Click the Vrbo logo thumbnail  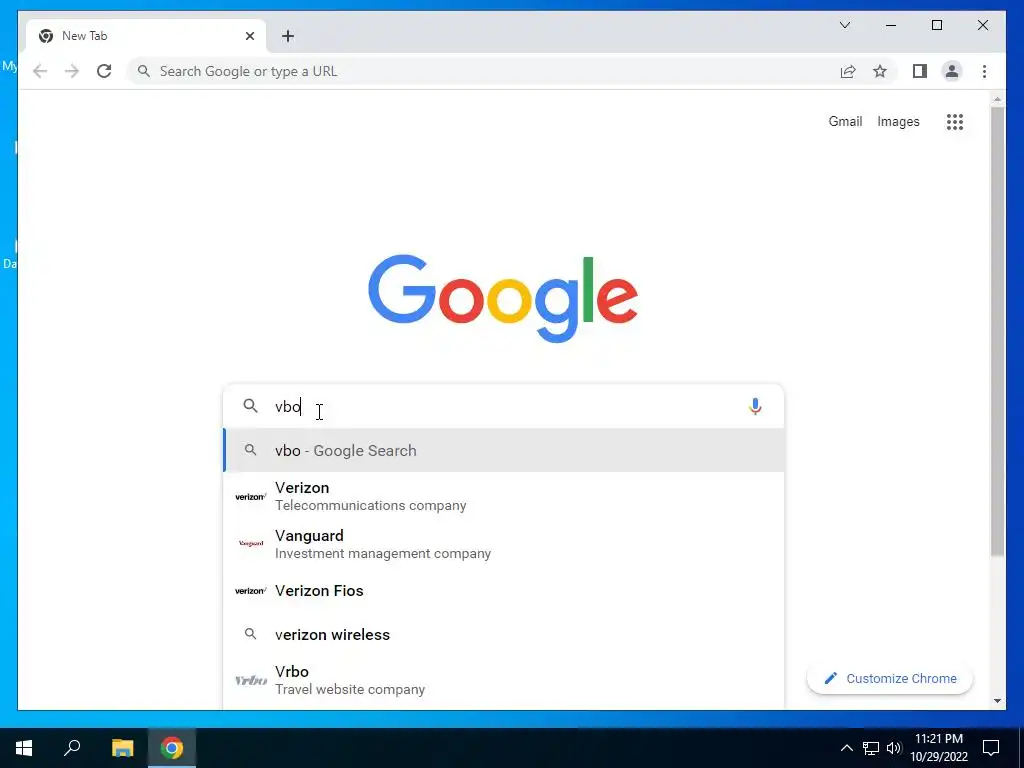pos(251,680)
